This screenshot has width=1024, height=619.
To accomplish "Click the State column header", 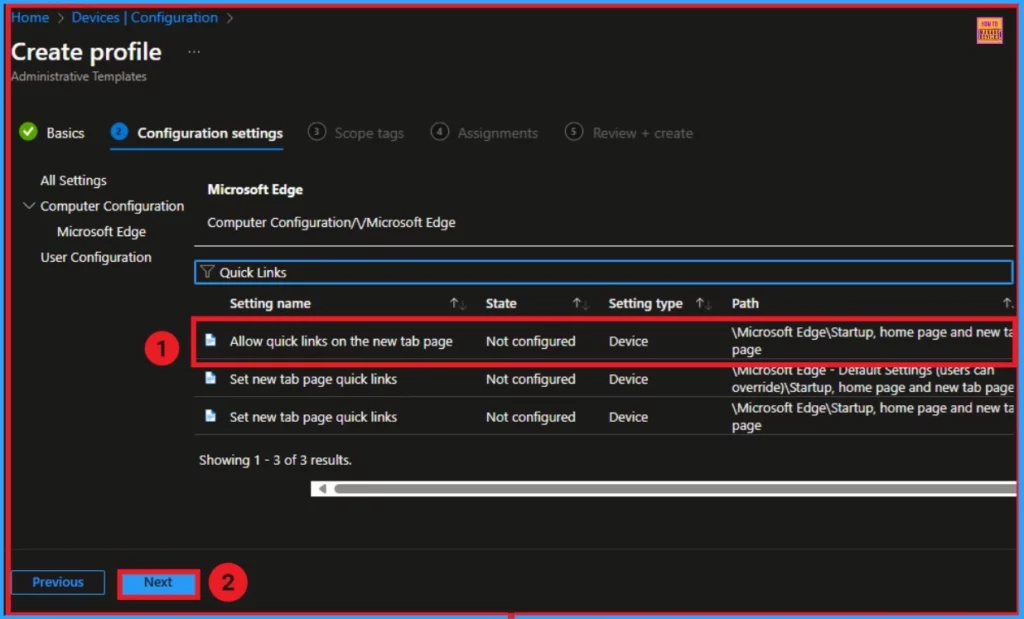I will tap(501, 304).
